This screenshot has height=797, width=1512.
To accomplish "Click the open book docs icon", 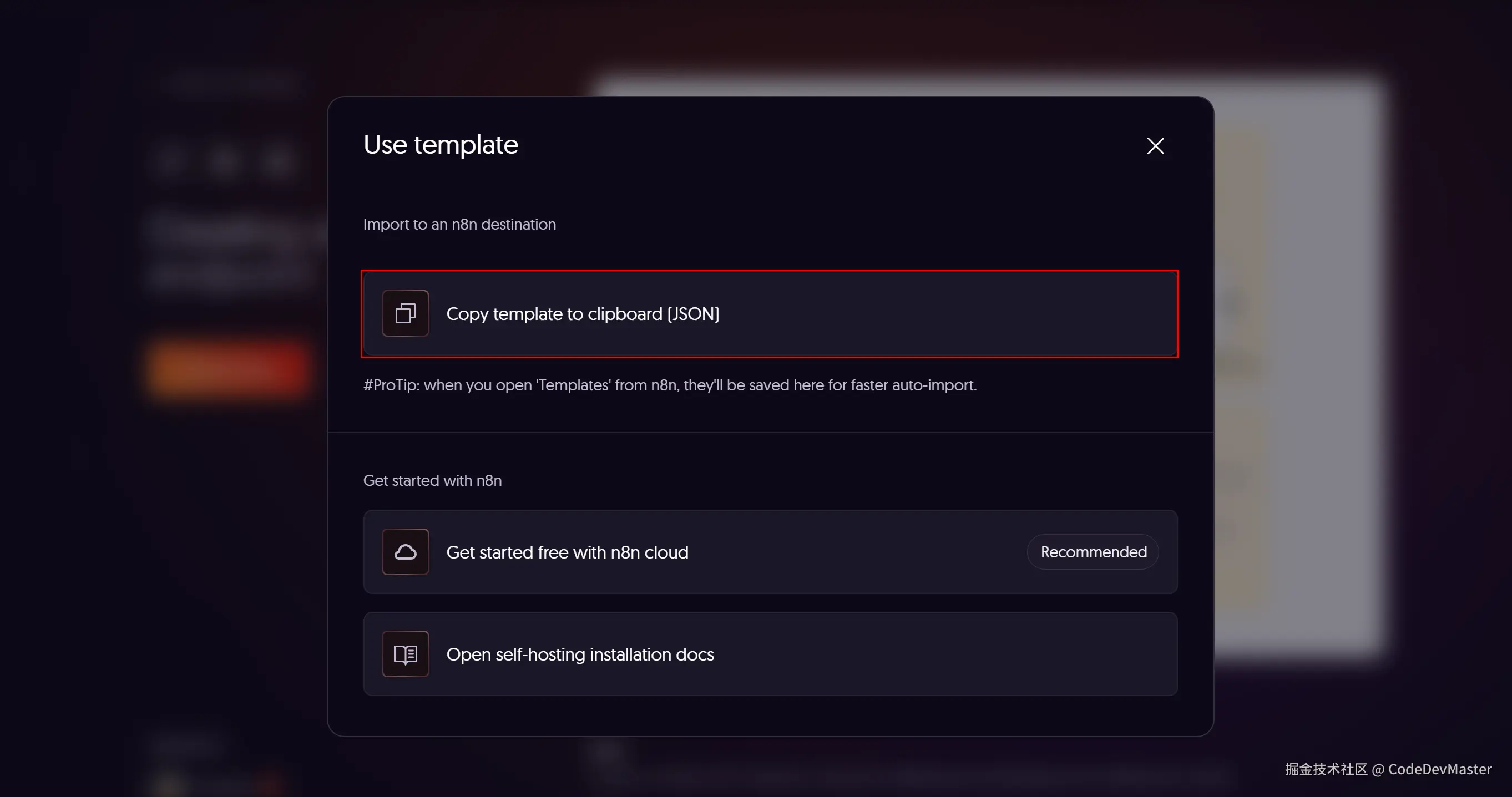I will pyautogui.click(x=405, y=654).
